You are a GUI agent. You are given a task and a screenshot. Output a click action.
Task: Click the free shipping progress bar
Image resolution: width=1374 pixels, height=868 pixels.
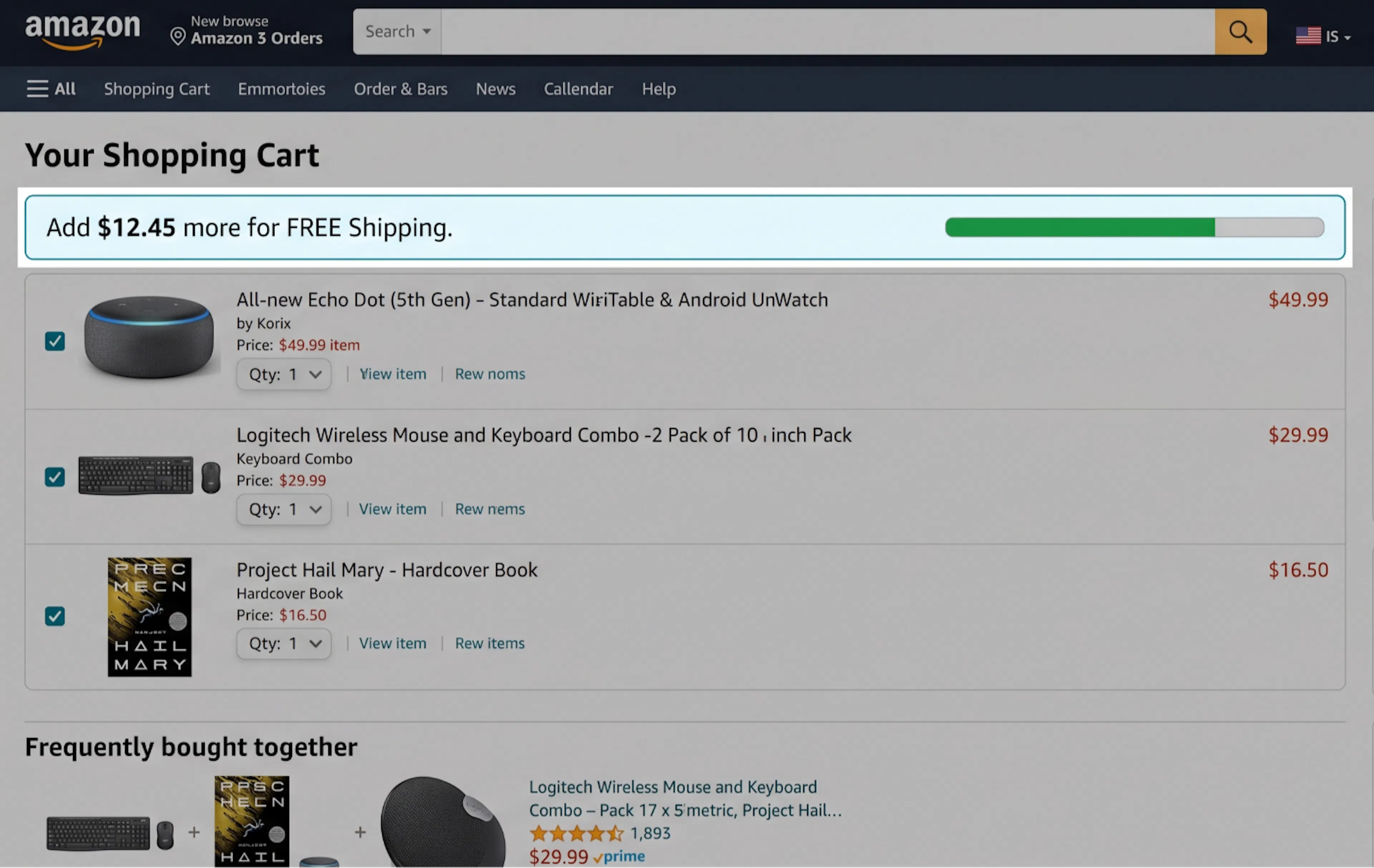tap(1135, 227)
